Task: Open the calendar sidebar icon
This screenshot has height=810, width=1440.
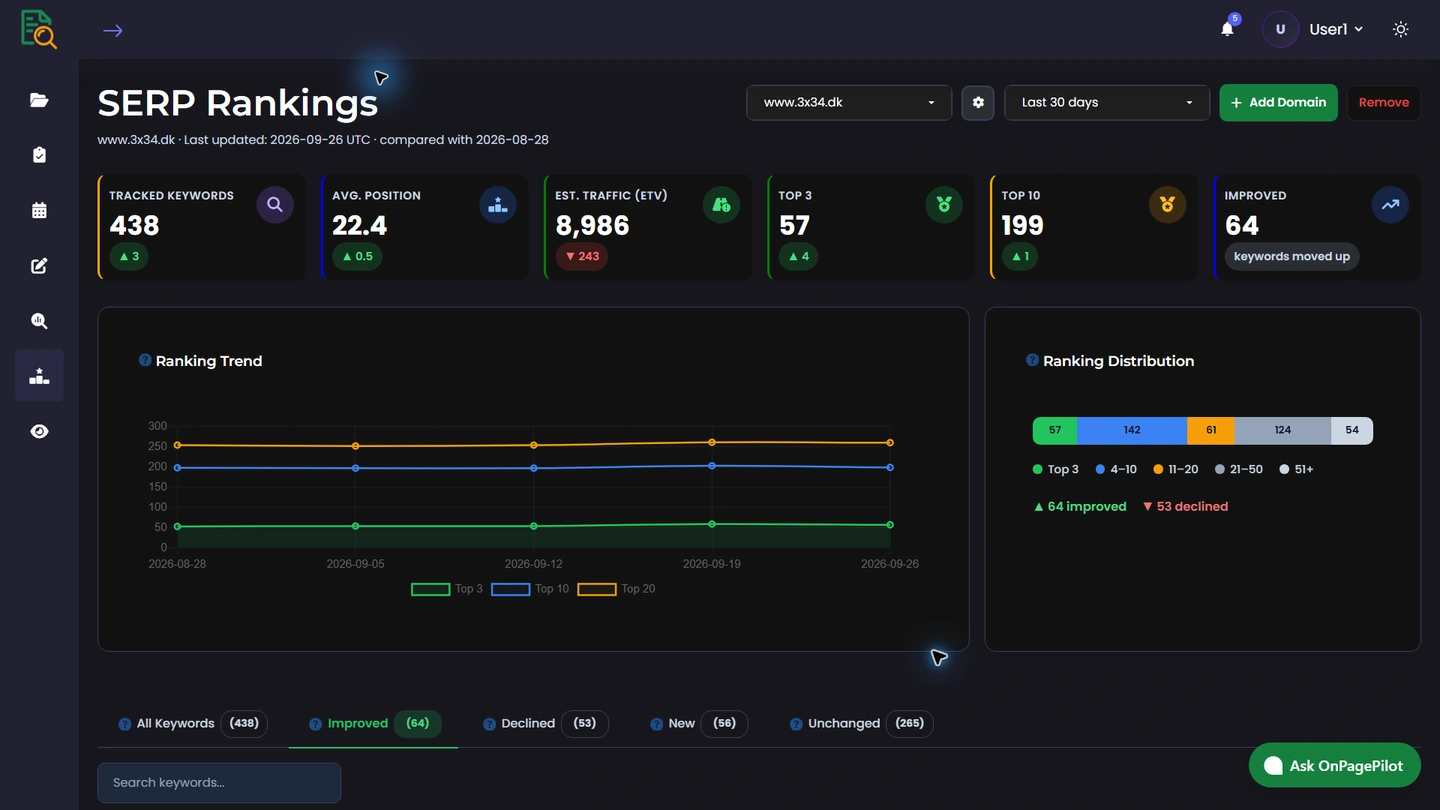Action: click(x=39, y=210)
